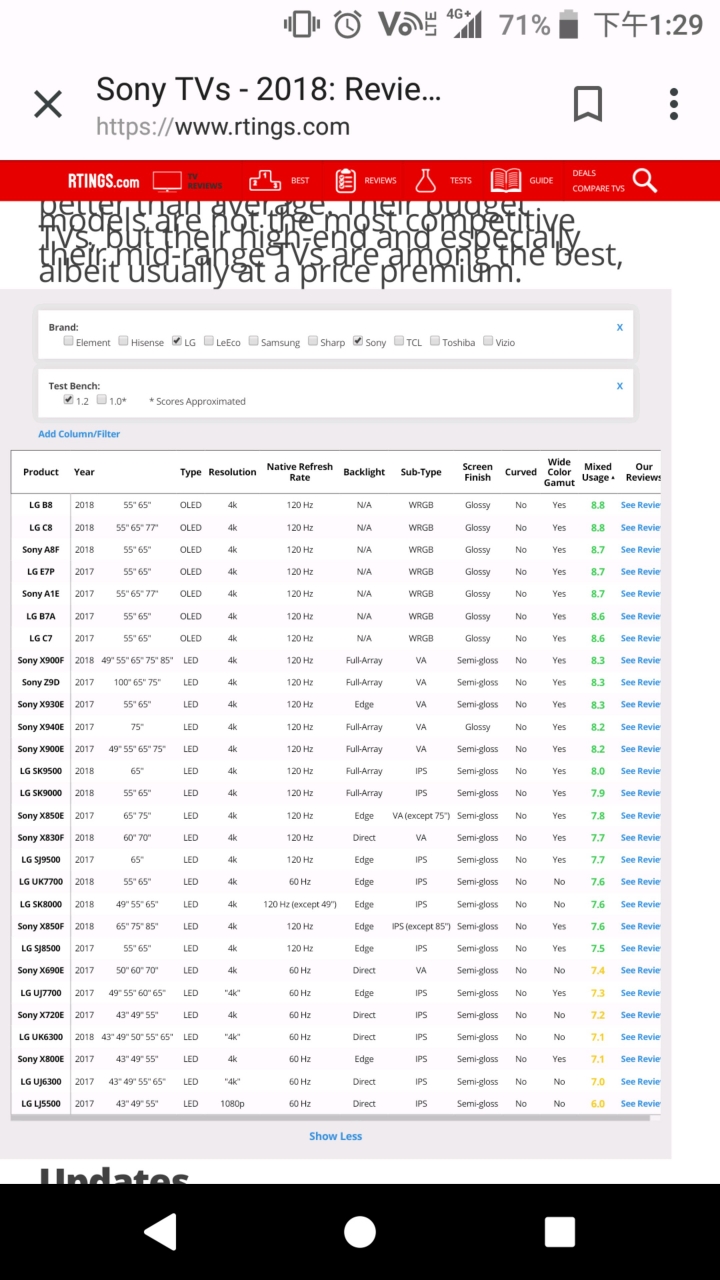This screenshot has width=720, height=1280.
Task: Close the browser tab with X icon
Action: click(48, 104)
